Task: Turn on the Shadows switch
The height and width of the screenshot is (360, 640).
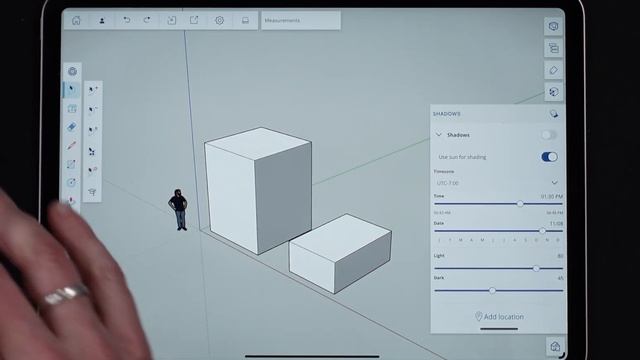Action: click(549, 135)
